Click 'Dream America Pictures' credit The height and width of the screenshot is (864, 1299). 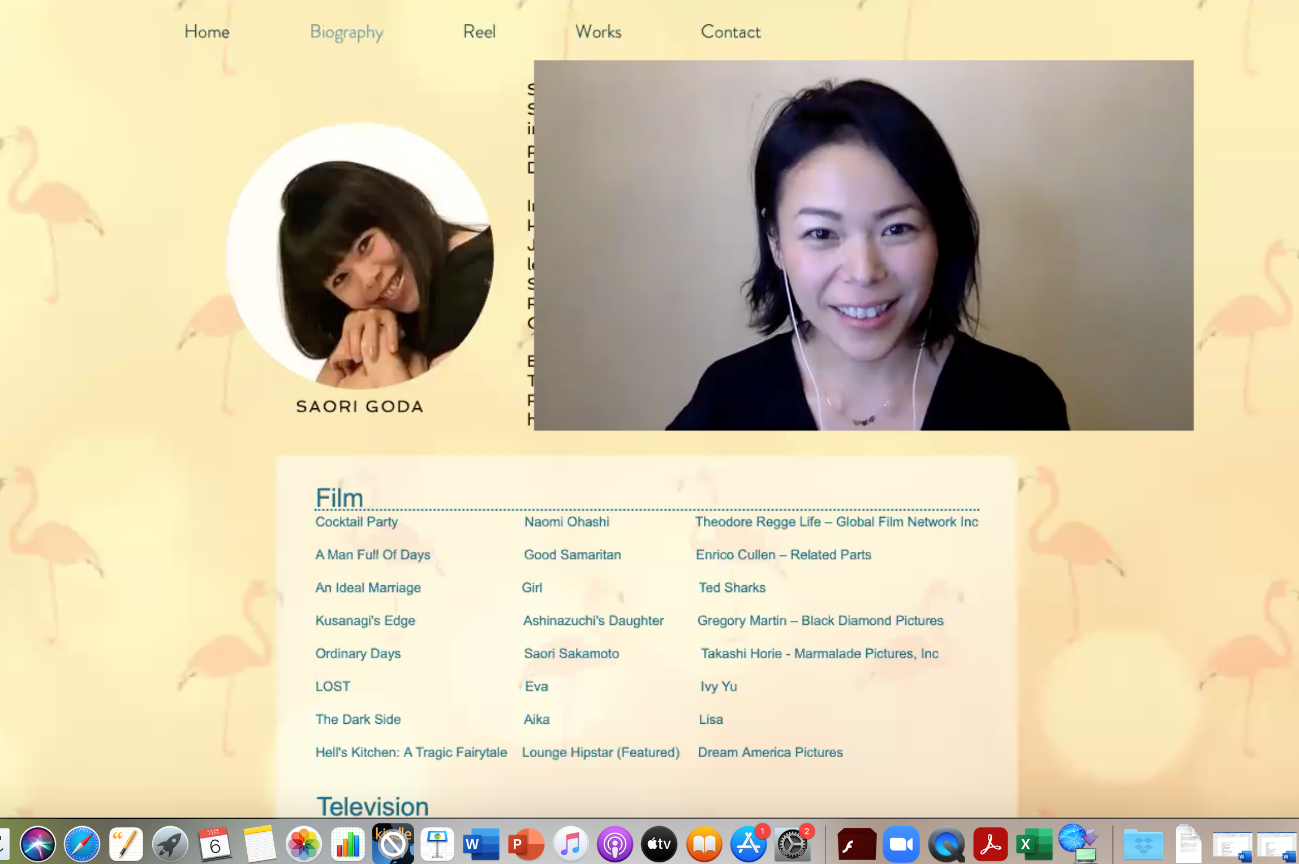point(770,753)
